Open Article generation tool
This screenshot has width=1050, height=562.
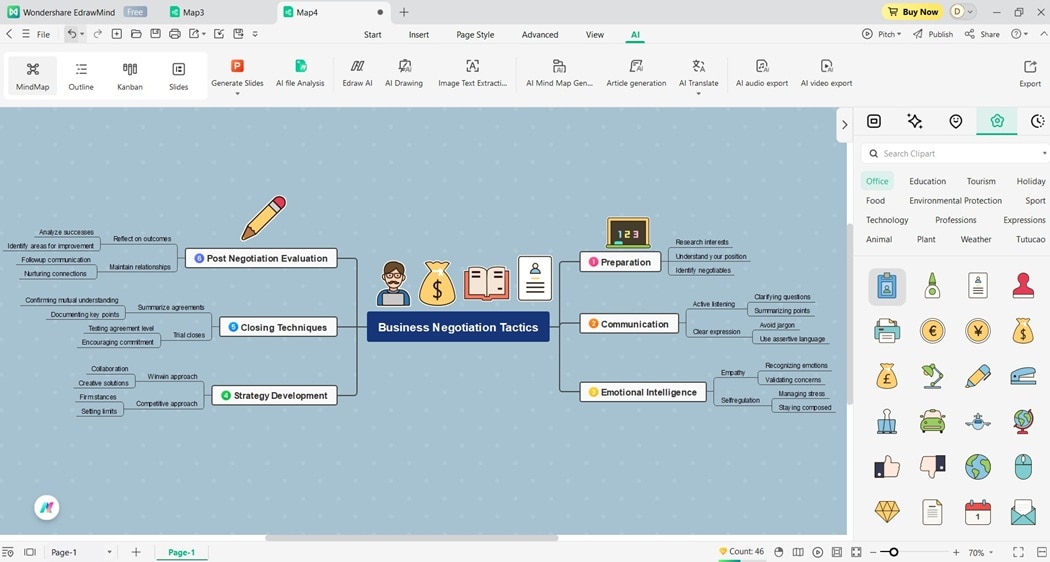pos(636,74)
